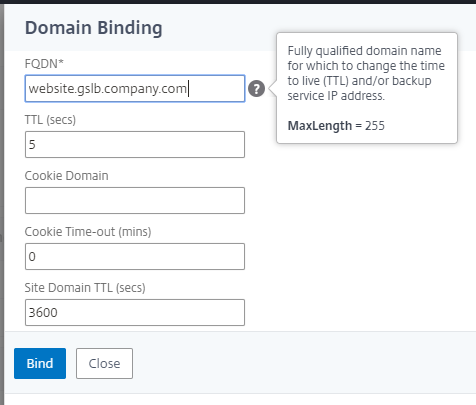This screenshot has height=405, width=476.
Task: Click the tooltip's fully qualified domain name description
Action: (x=366, y=73)
